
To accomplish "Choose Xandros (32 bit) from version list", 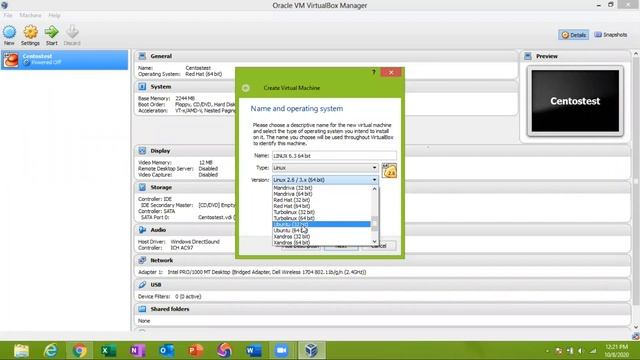I will pos(322,236).
